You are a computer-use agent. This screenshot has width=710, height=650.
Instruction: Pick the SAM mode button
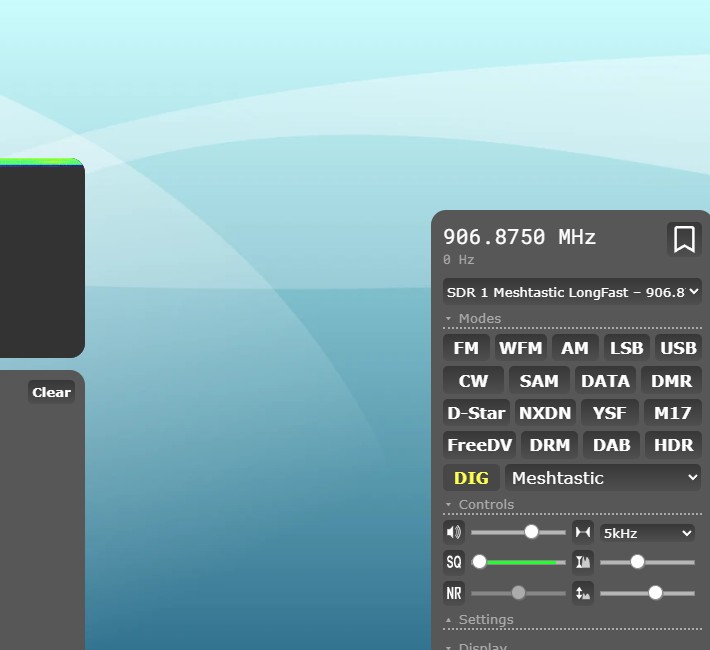pos(539,380)
